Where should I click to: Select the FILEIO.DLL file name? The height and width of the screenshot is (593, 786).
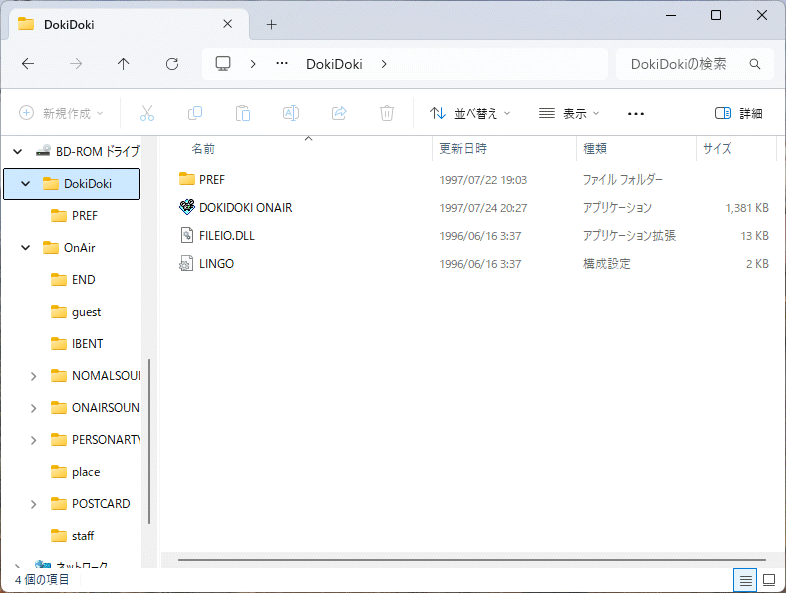(227, 236)
